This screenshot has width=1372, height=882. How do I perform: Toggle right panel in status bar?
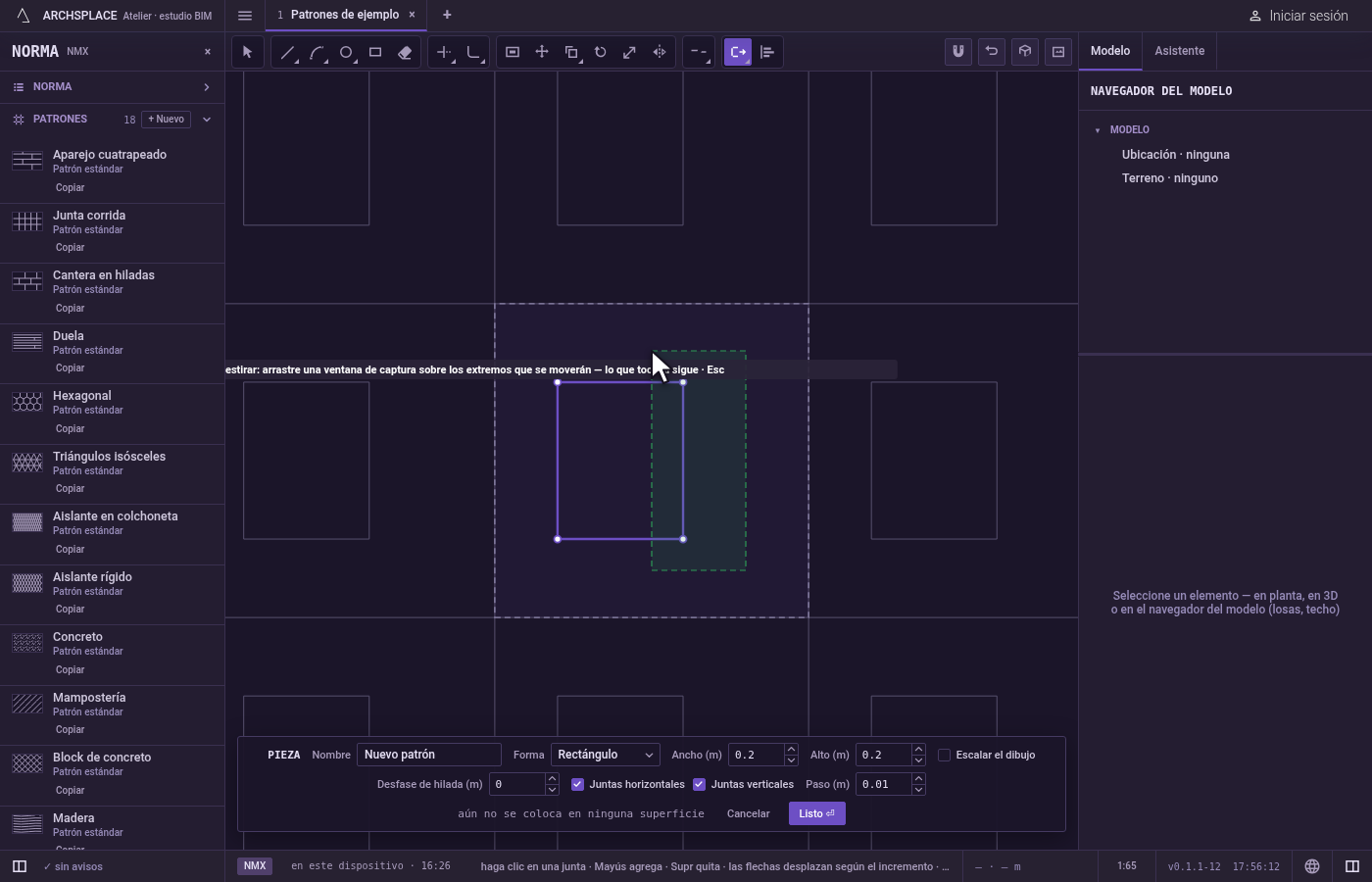[1352, 866]
